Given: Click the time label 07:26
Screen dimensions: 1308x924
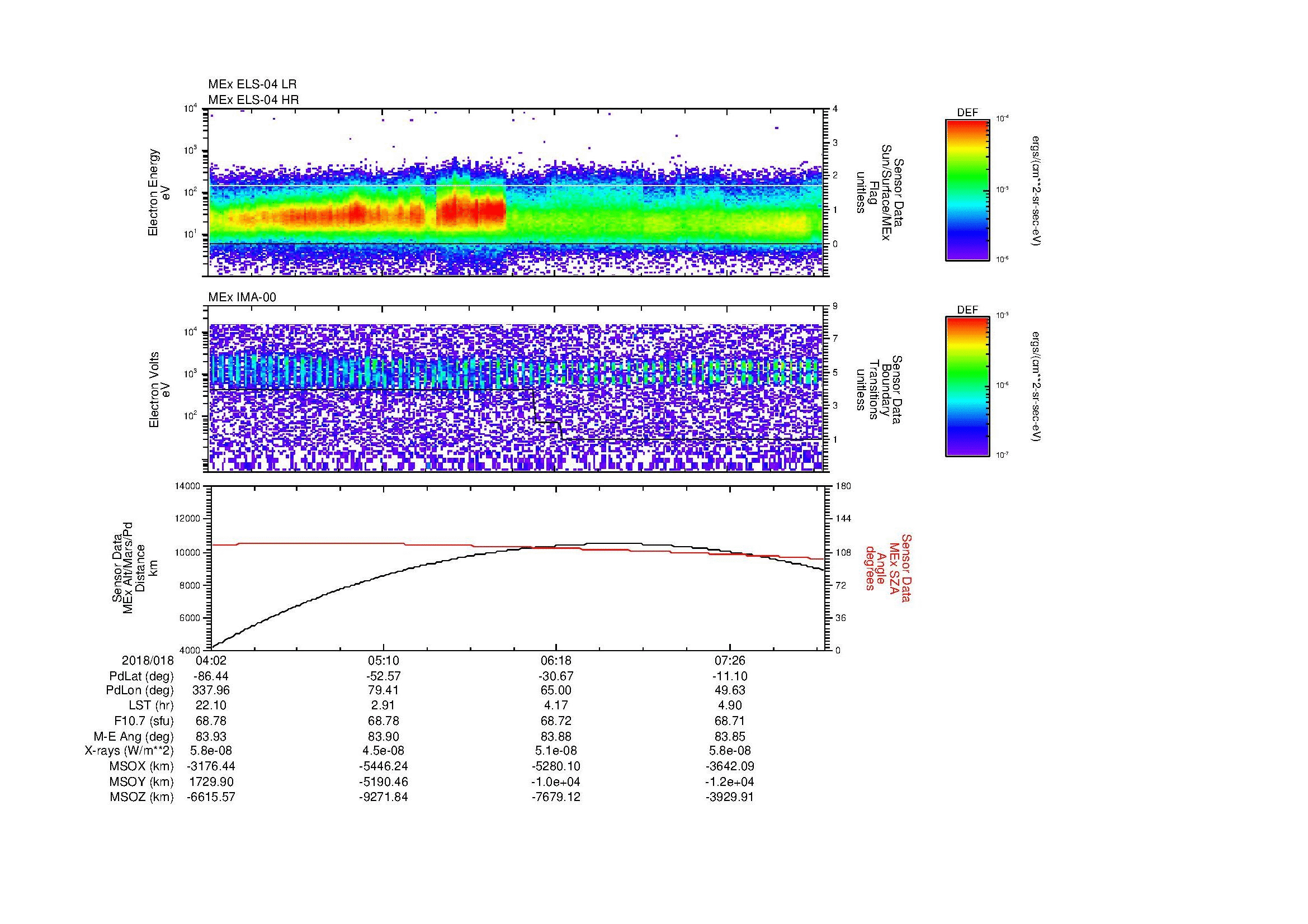Looking at the screenshot, I should click(x=730, y=661).
